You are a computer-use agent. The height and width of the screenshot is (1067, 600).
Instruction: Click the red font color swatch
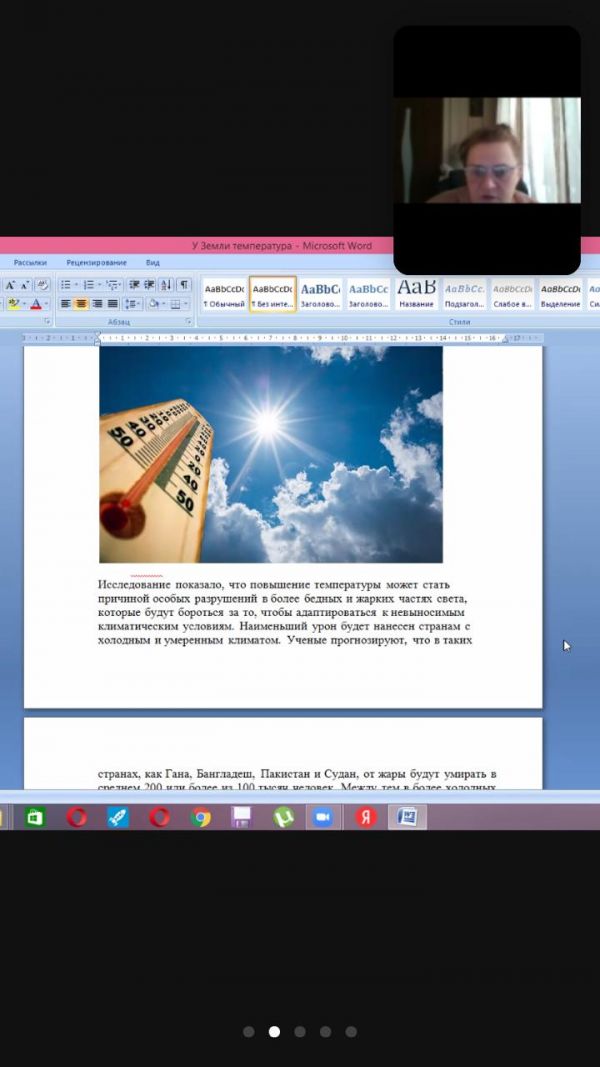36,304
